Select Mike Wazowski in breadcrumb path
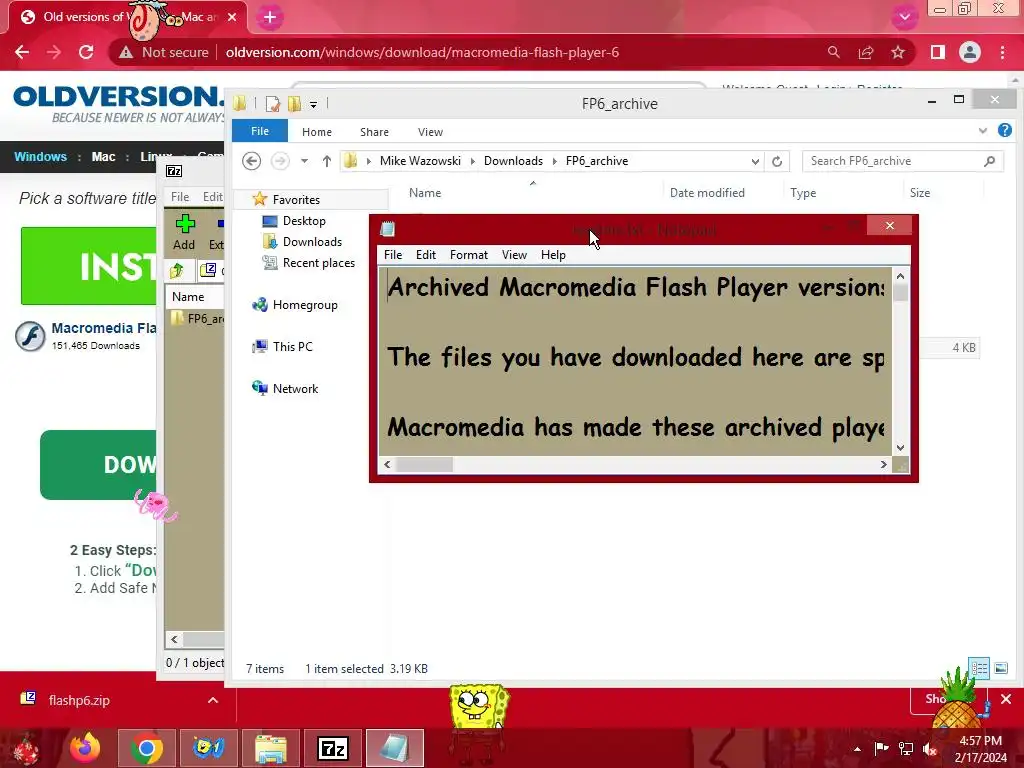Viewport: 1024px width, 768px height. [x=420, y=161]
